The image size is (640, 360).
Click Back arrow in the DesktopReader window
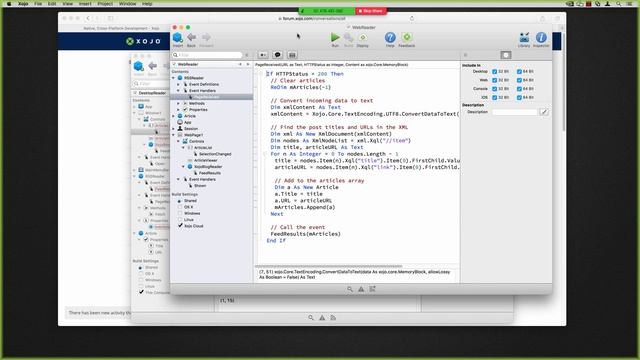152,66
